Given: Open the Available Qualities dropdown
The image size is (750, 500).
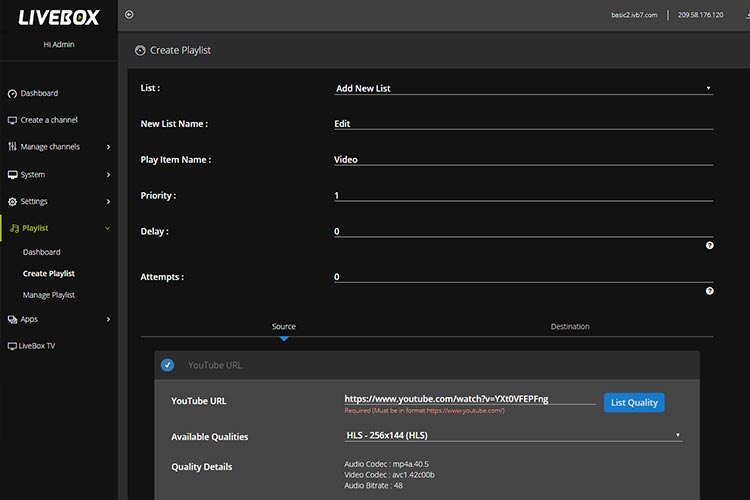Looking at the screenshot, I should click(513, 435).
